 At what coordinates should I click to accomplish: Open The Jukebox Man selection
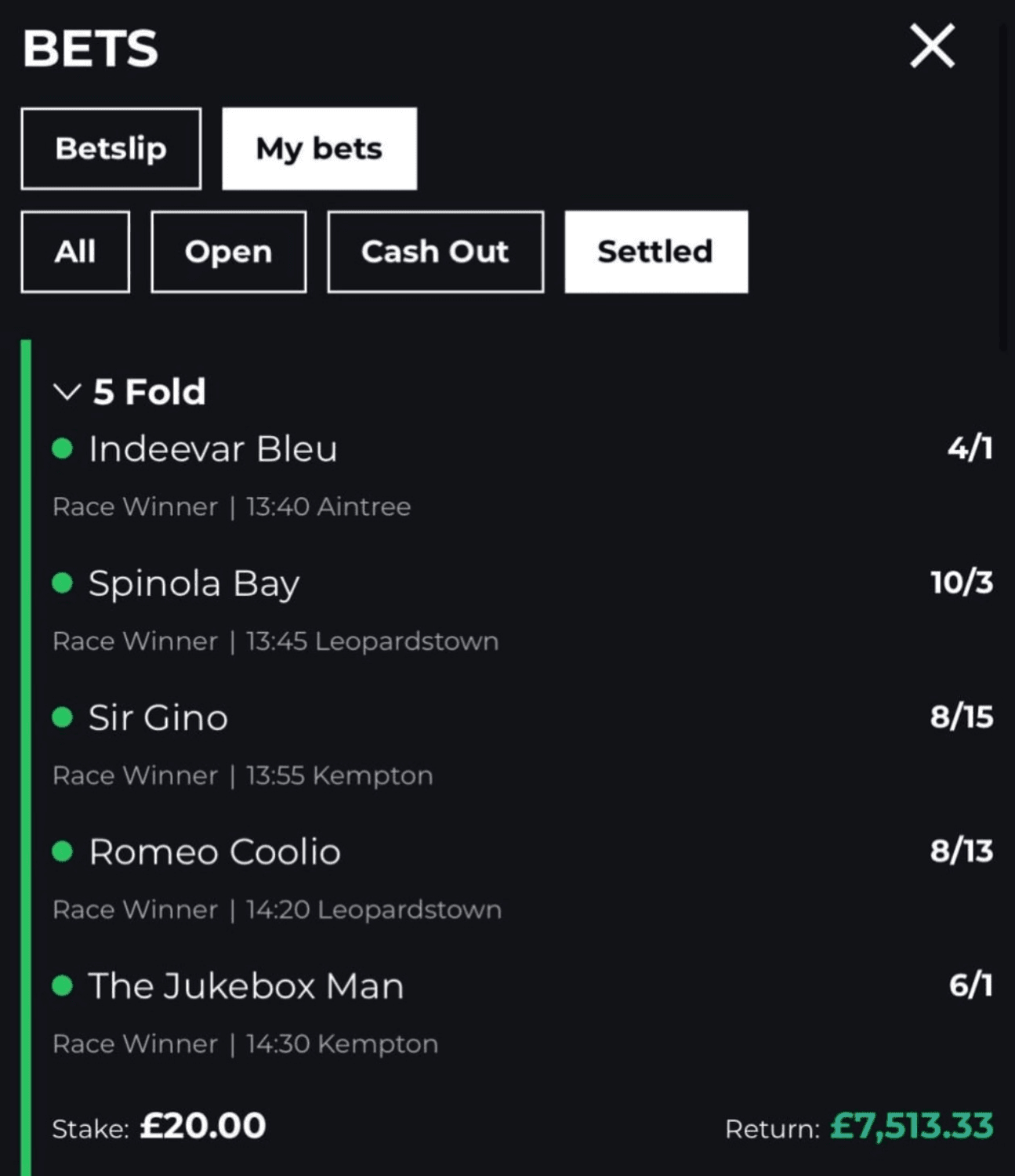coord(245,985)
